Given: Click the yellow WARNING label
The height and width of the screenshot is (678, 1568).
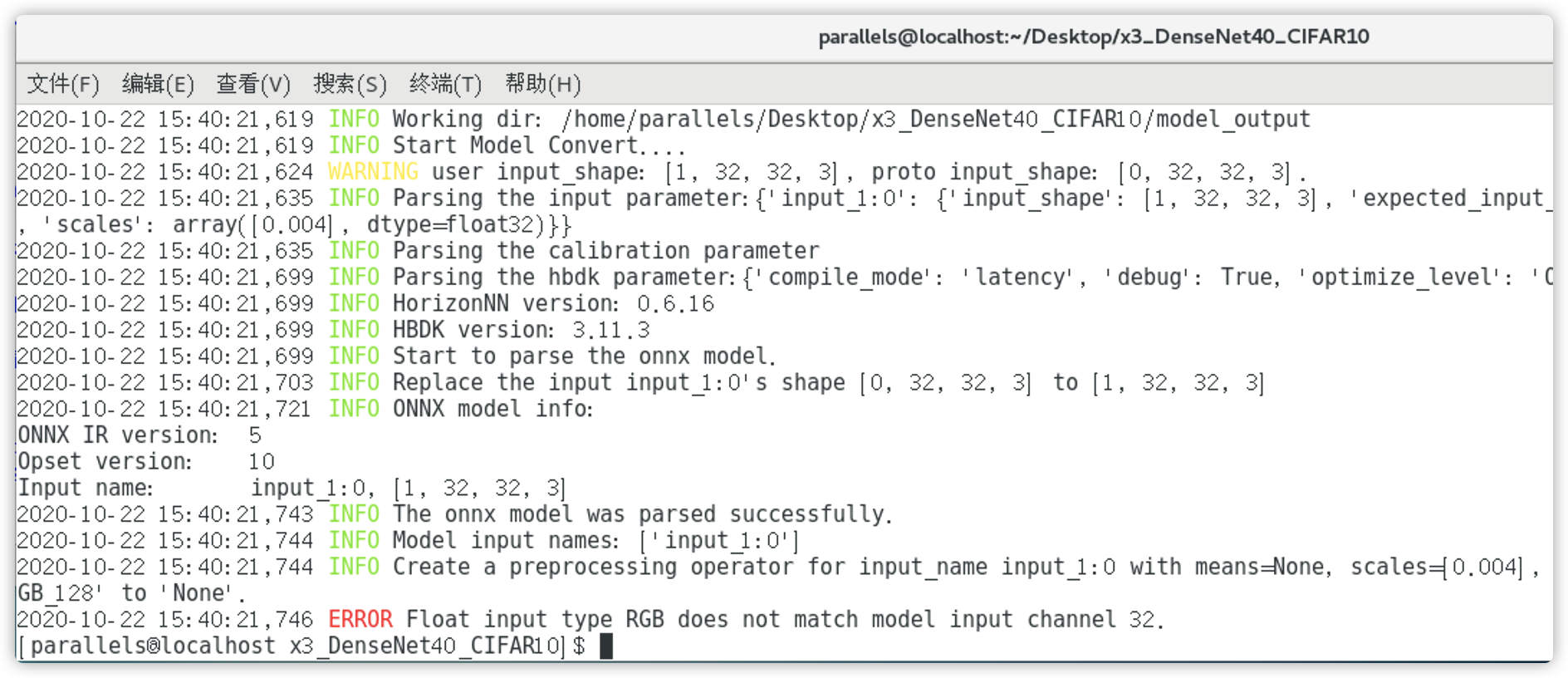Looking at the screenshot, I should pyautogui.click(x=373, y=172).
